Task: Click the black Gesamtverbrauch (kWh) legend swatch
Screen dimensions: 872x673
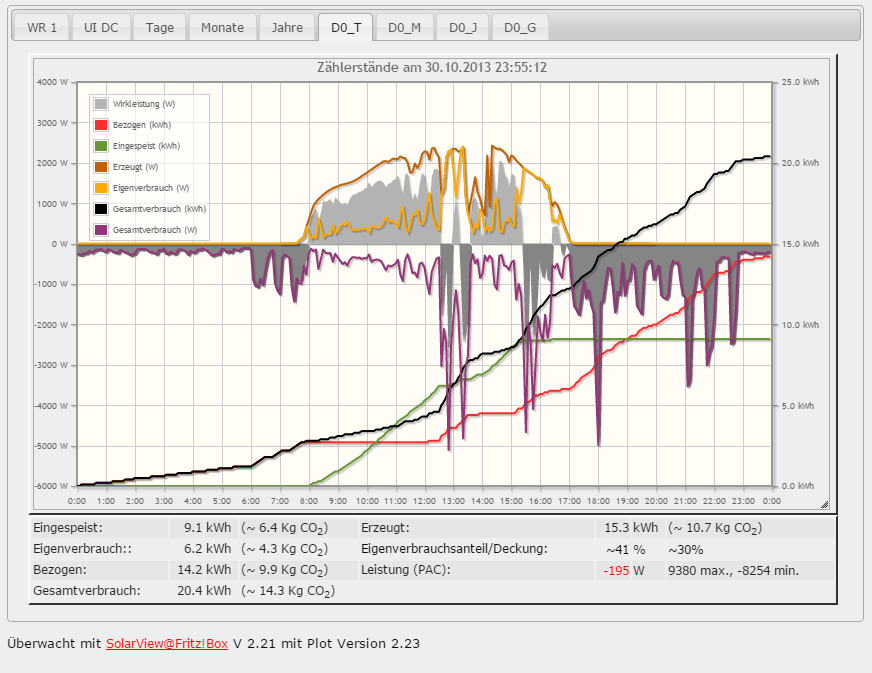Action: pos(101,209)
